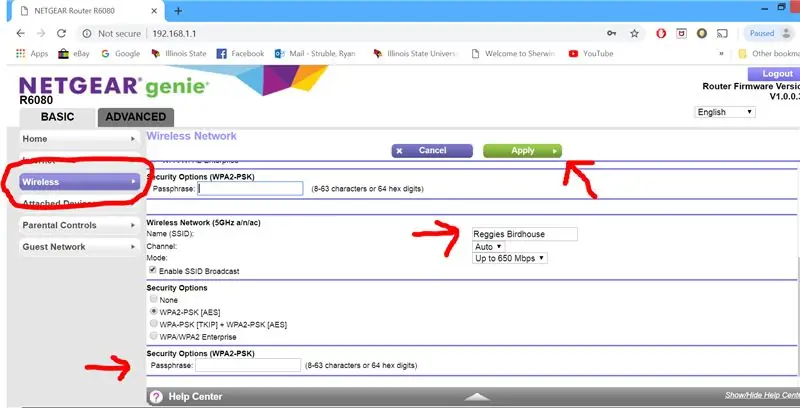Screen dimensions: 800x408
Task: Expand Help Center with the up arrow
Action: (x=478, y=396)
